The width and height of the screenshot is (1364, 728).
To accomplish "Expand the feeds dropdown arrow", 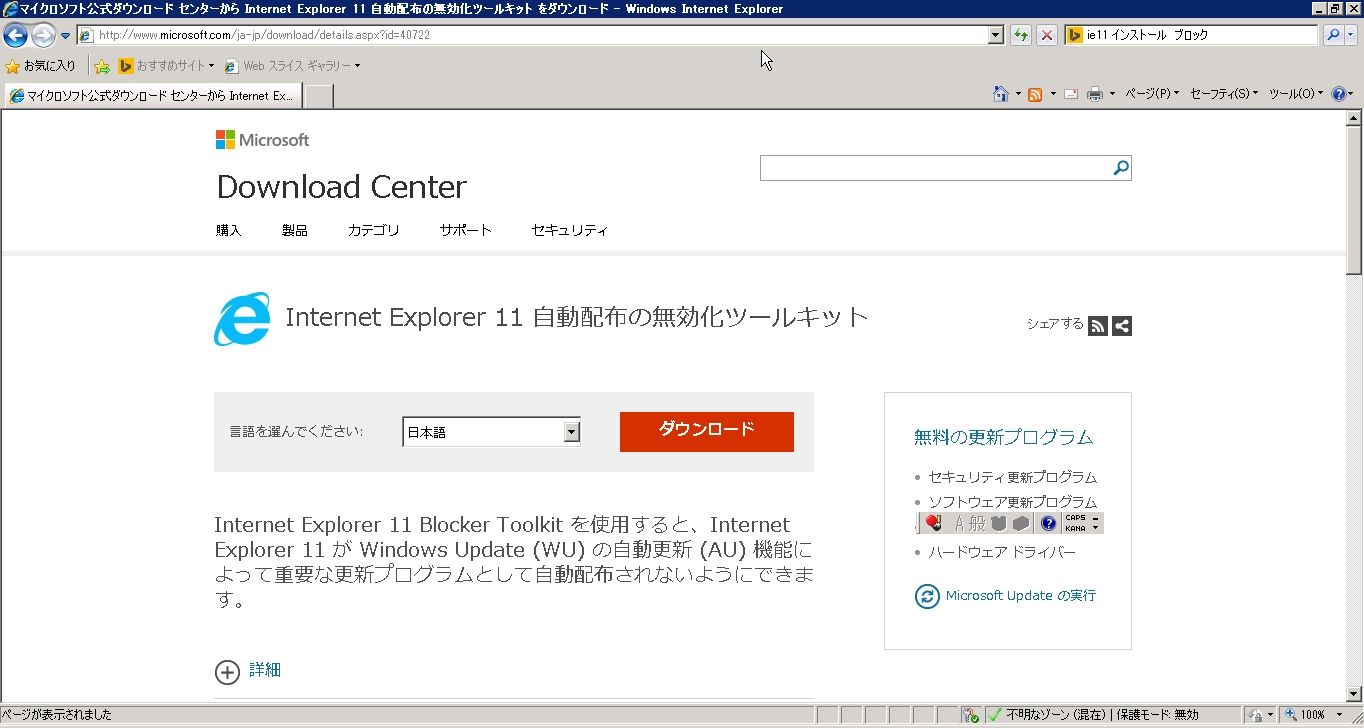I will tap(1053, 94).
